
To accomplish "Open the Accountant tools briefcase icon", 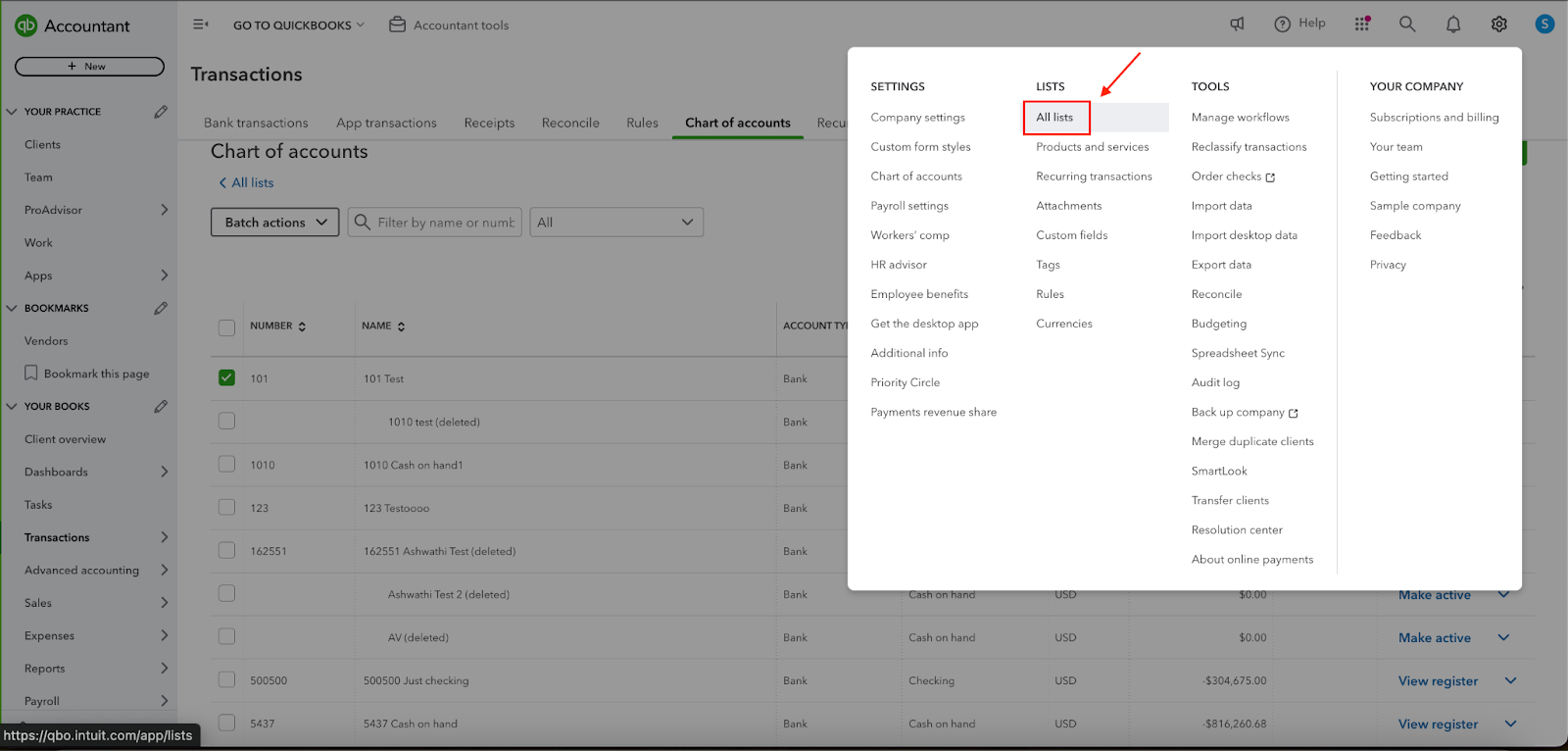I will coord(397,25).
